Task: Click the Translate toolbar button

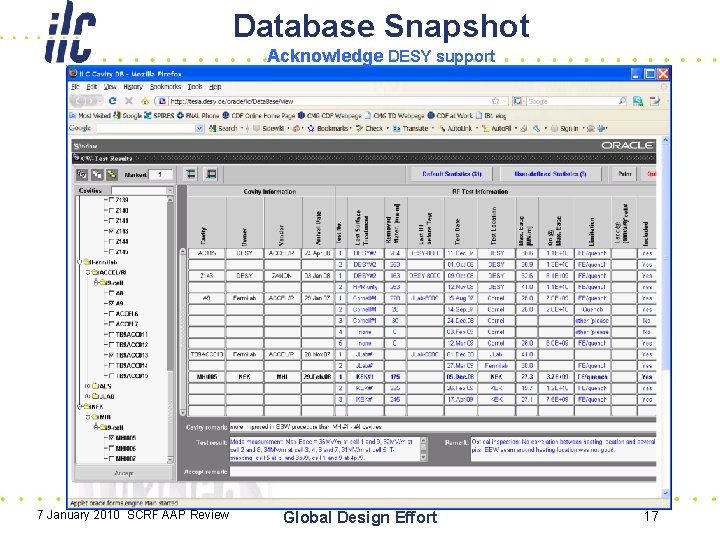Action: [x=411, y=129]
